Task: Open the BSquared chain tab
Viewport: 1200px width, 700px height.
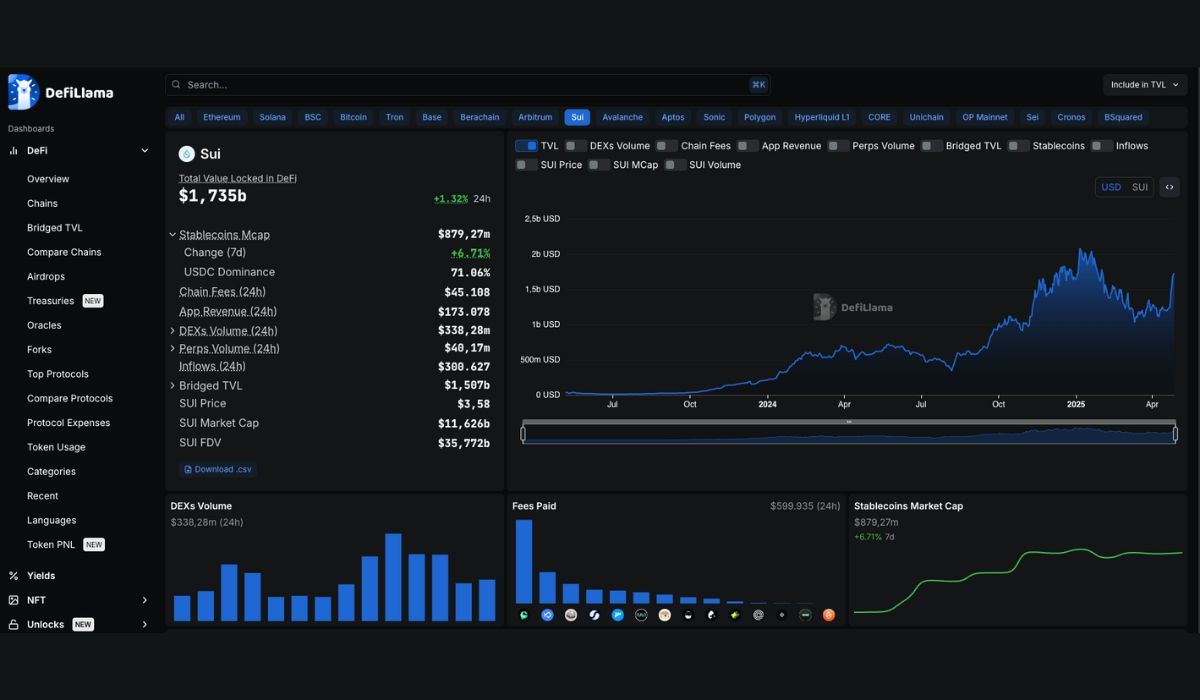Action: click(x=1123, y=117)
